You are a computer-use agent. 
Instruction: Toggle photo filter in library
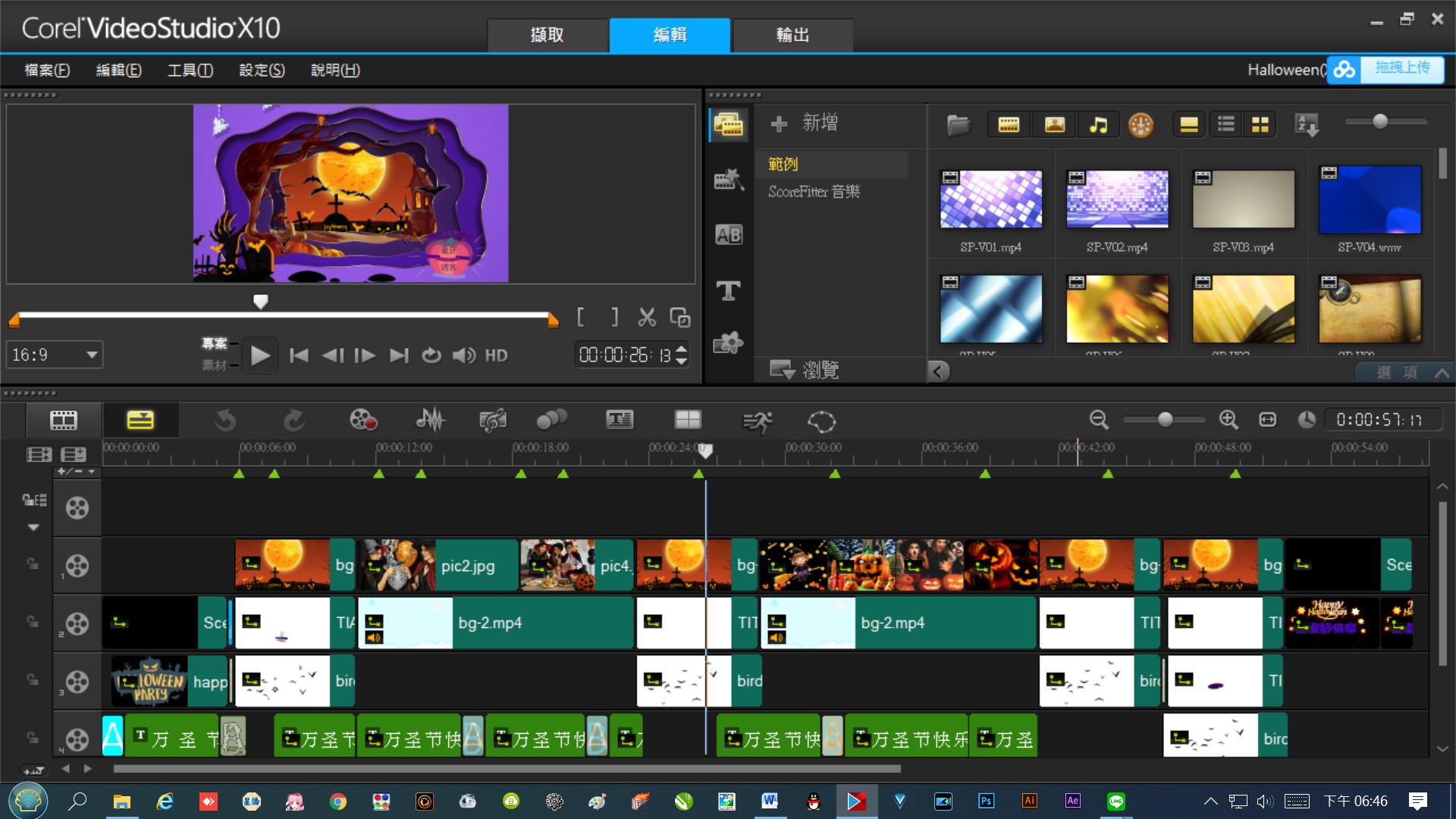(x=1055, y=124)
